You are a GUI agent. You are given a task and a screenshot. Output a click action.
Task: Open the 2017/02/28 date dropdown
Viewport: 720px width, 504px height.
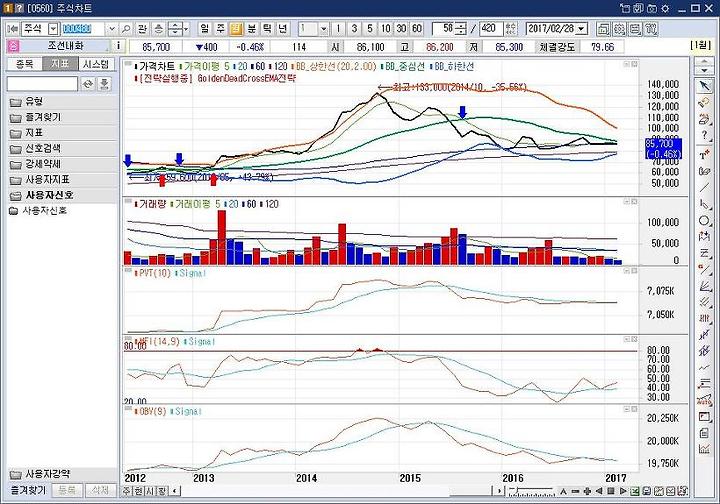(582, 29)
